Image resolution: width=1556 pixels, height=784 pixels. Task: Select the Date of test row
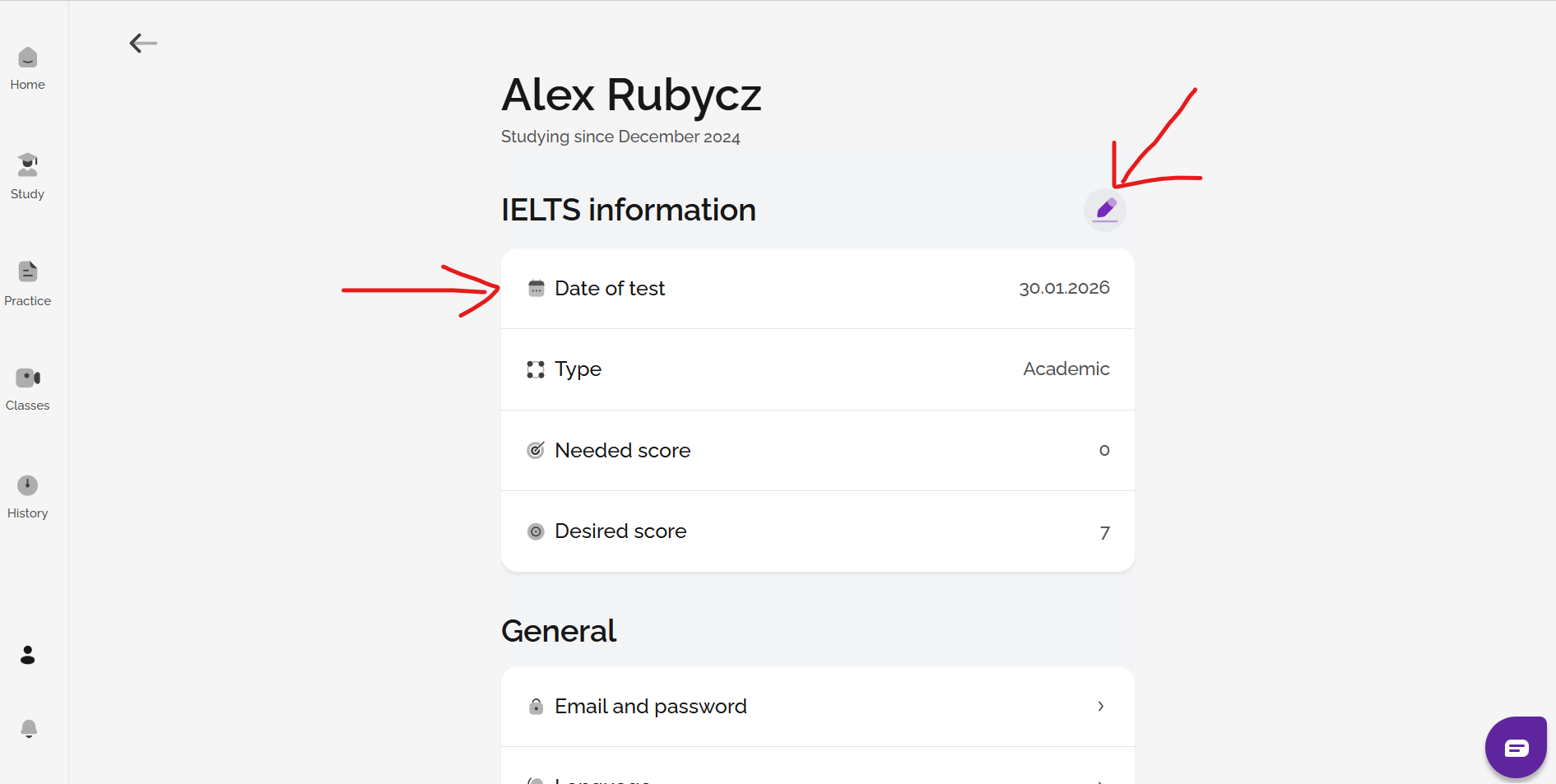tap(817, 289)
